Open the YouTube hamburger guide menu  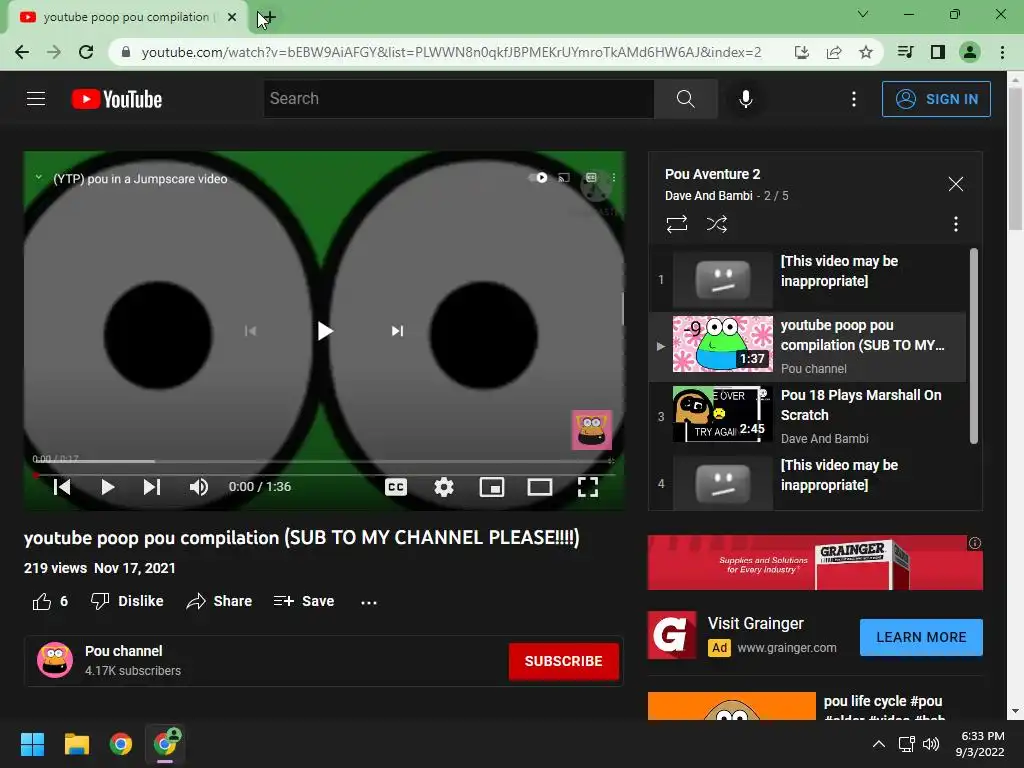pyautogui.click(x=36, y=99)
